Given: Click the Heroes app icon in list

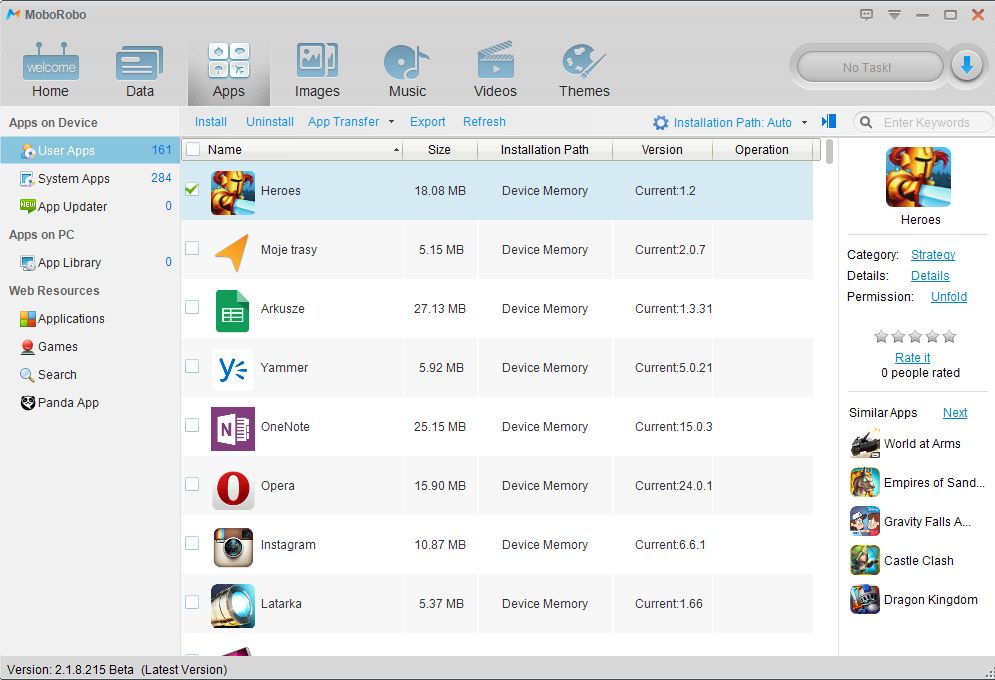Looking at the screenshot, I should (233, 193).
